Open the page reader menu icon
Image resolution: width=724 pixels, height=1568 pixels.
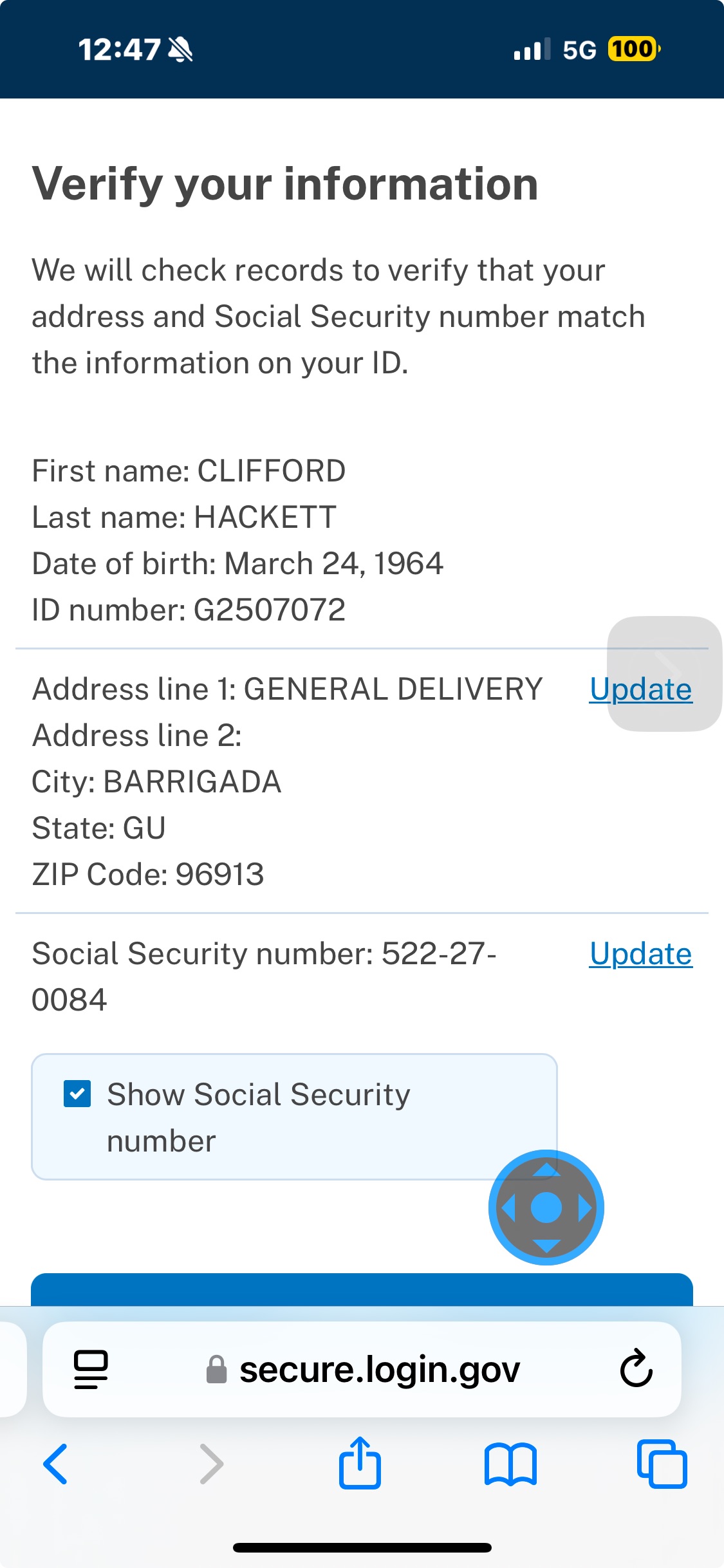(91, 1368)
